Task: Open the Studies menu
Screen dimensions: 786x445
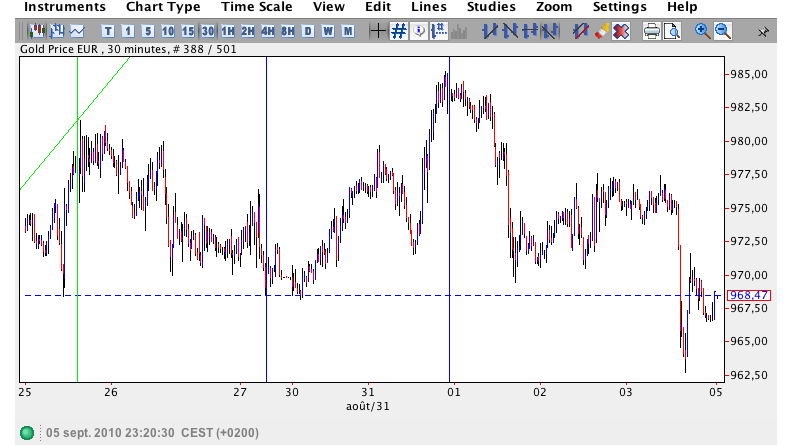Action: pos(491,7)
